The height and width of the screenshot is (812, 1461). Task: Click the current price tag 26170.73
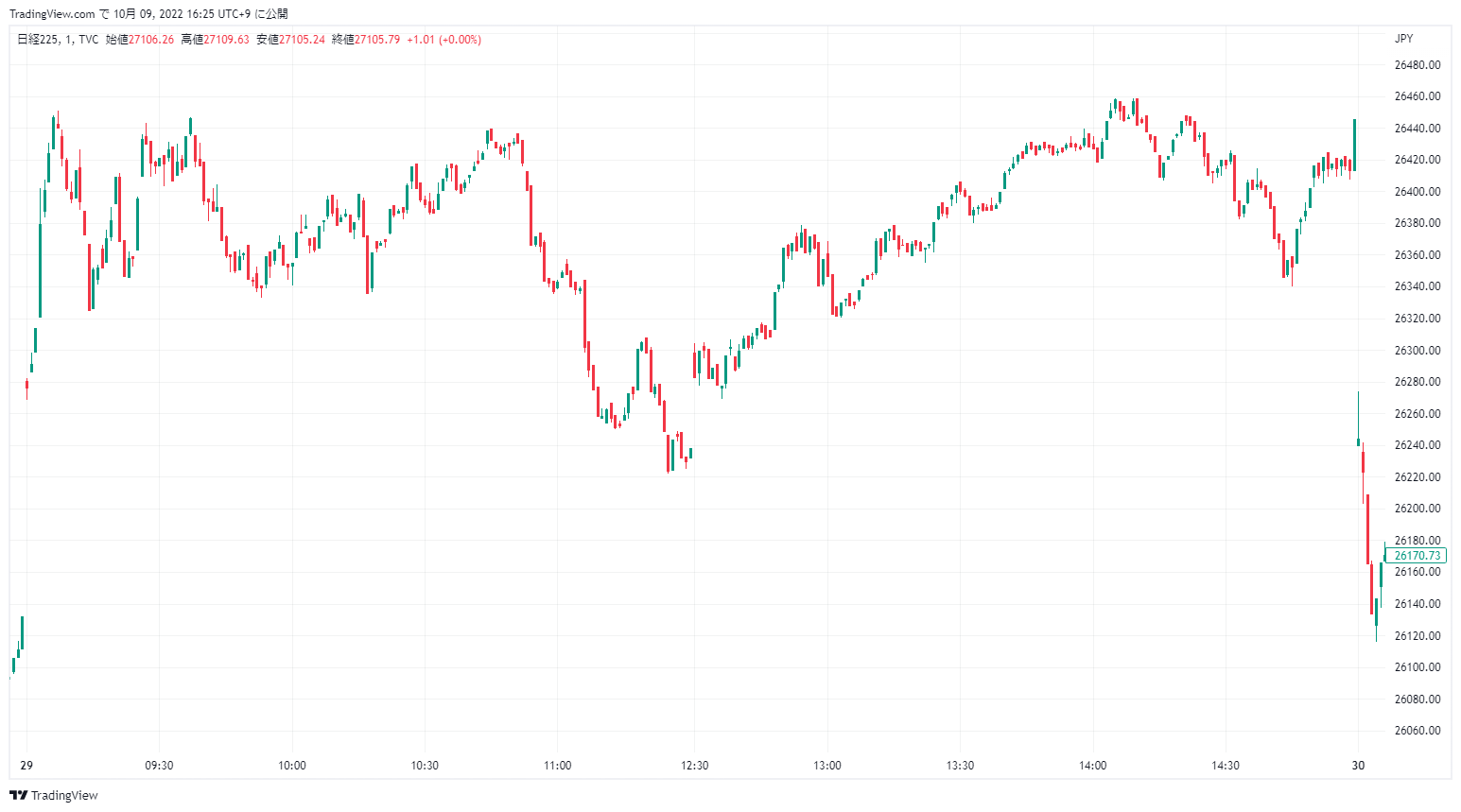click(1418, 556)
